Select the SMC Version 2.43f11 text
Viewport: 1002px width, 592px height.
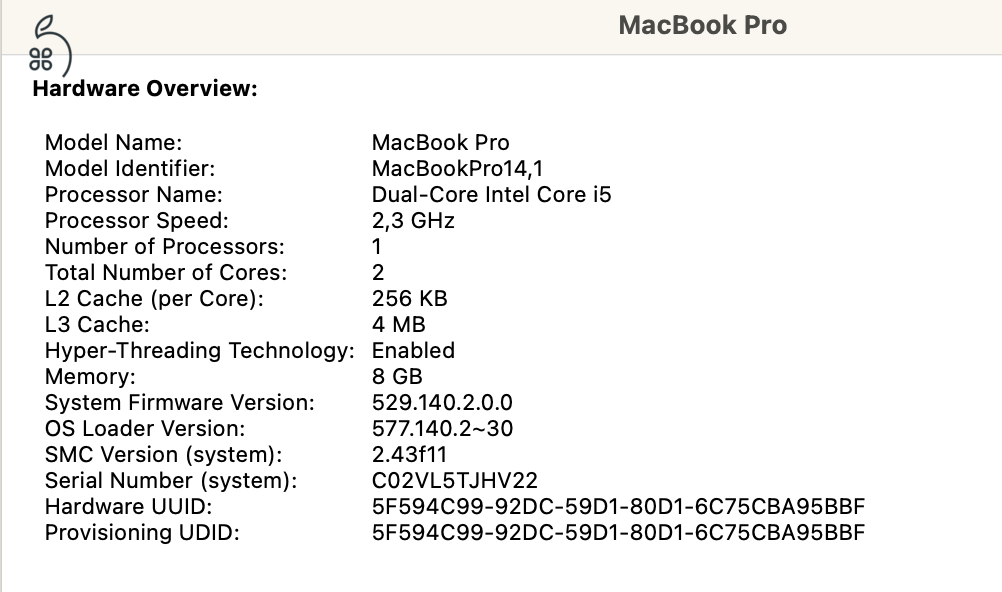407,454
